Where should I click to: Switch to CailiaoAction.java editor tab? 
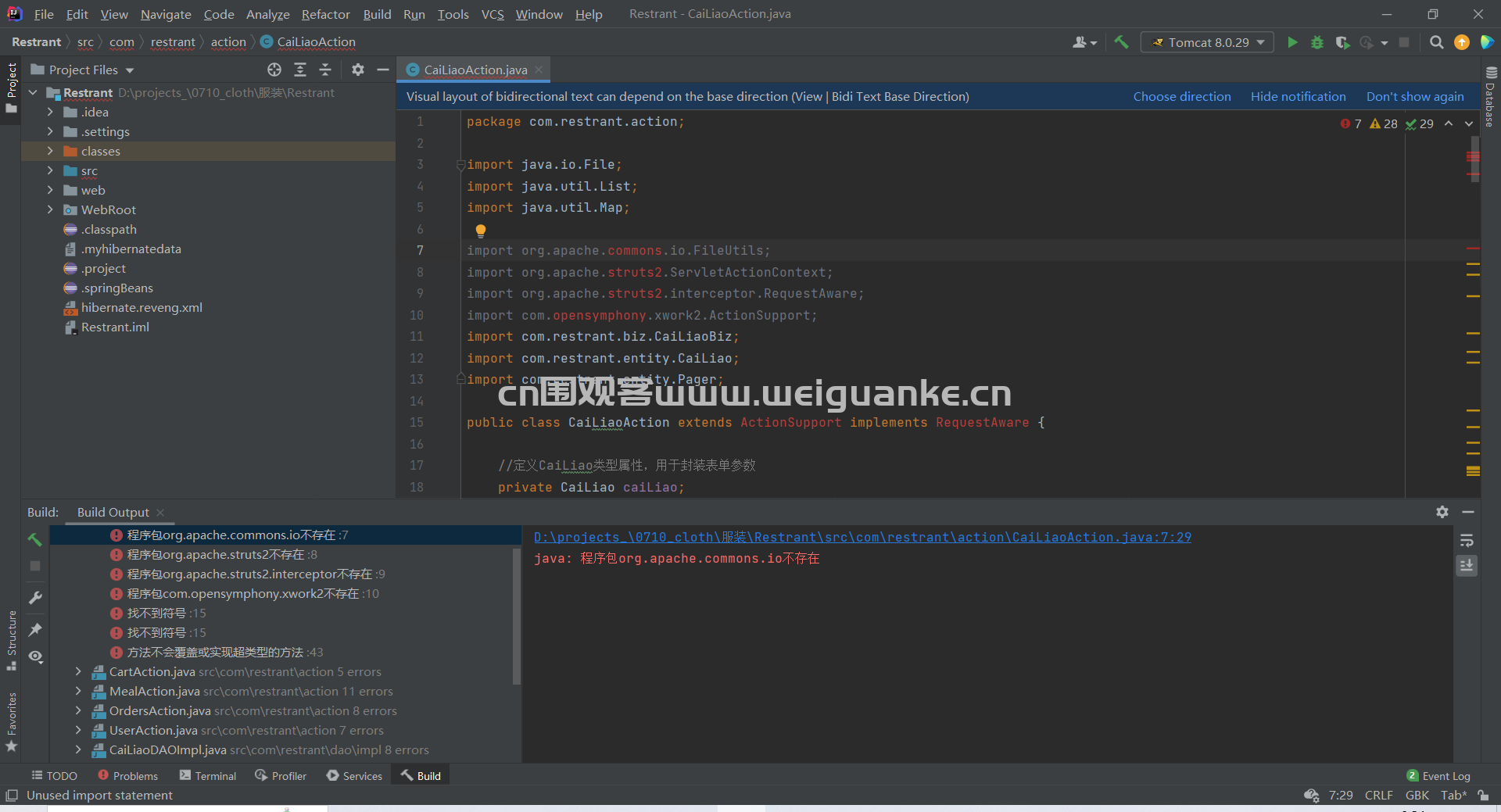pos(475,70)
